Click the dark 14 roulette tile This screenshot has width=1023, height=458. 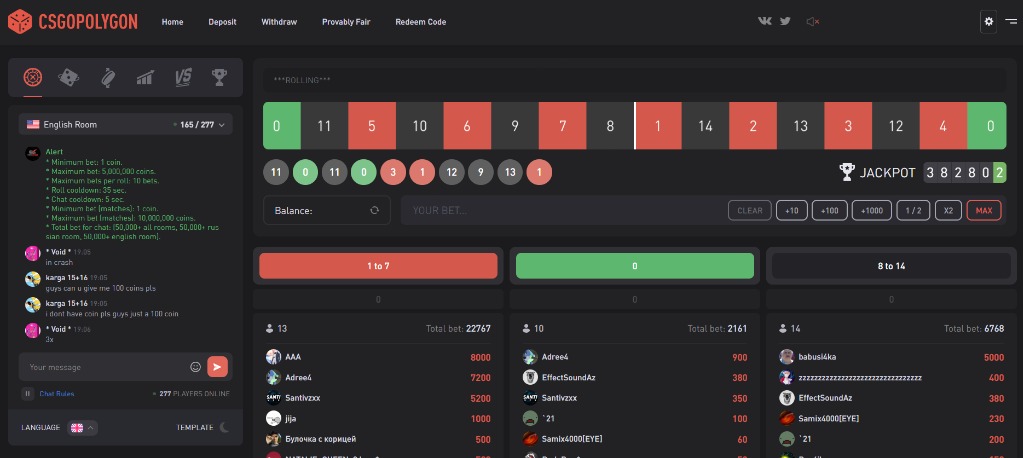click(705, 126)
